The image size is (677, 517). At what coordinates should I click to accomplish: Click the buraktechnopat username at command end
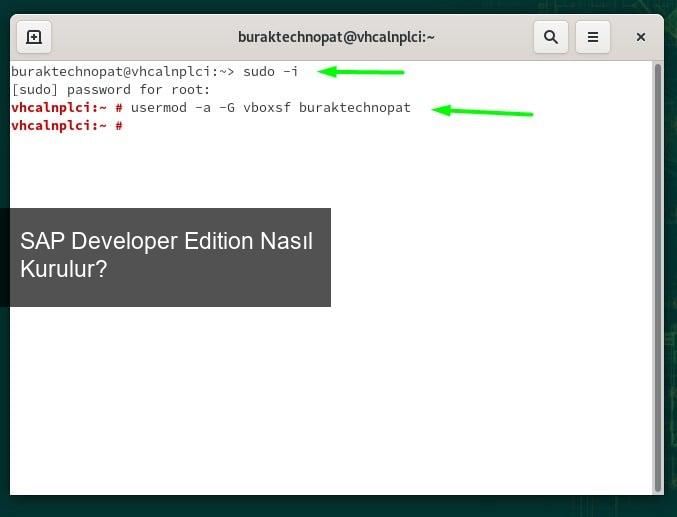(355, 108)
